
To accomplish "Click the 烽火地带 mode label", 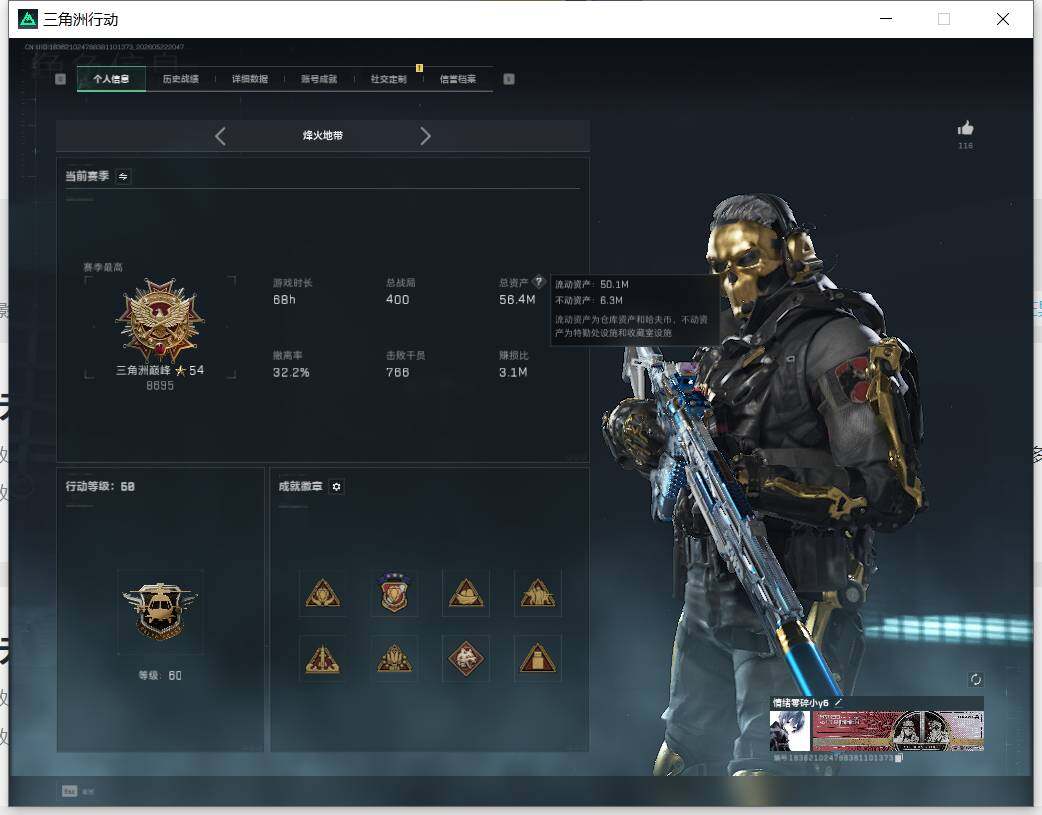I will click(323, 136).
